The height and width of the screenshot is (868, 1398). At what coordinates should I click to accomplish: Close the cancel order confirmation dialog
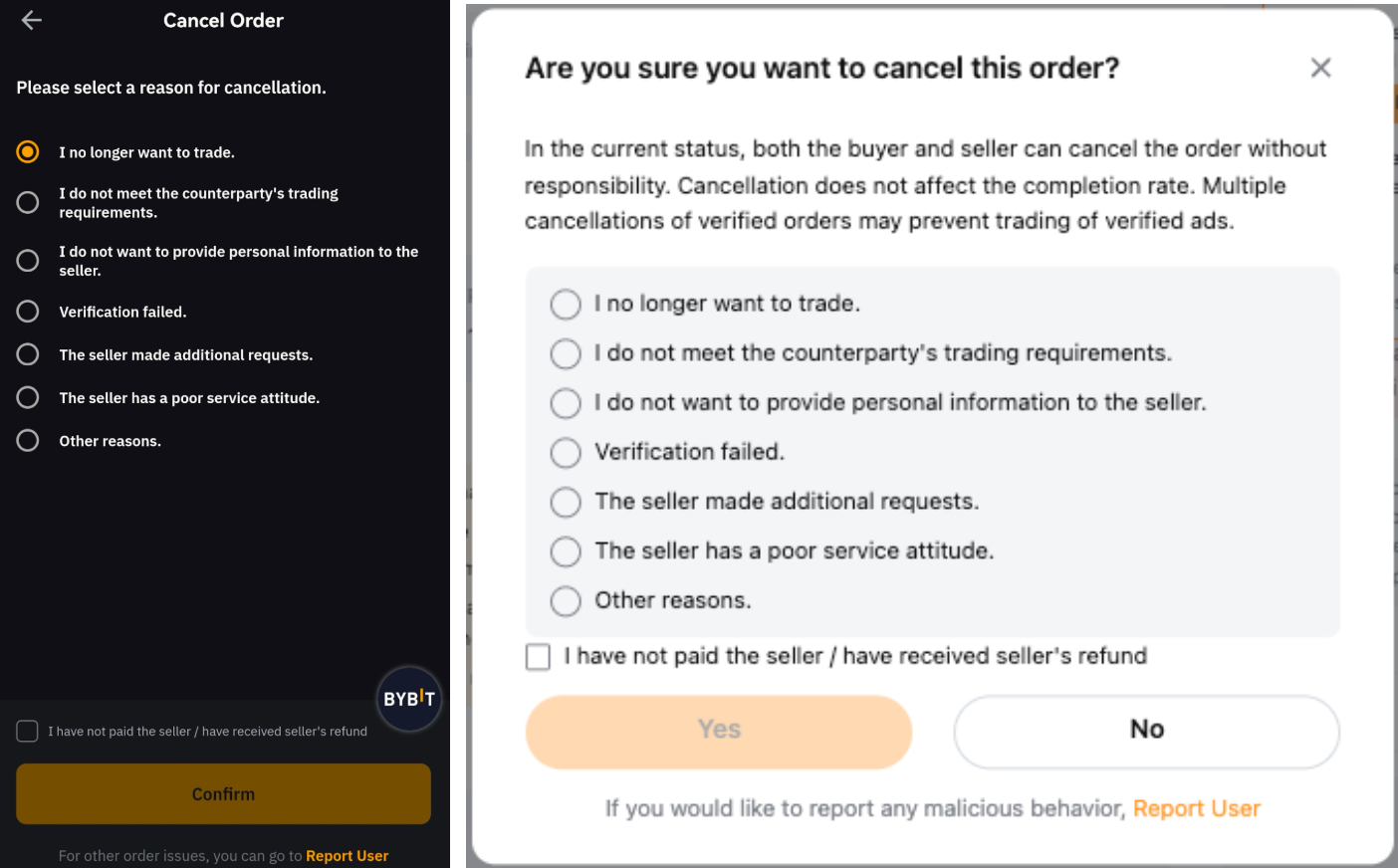[1320, 68]
